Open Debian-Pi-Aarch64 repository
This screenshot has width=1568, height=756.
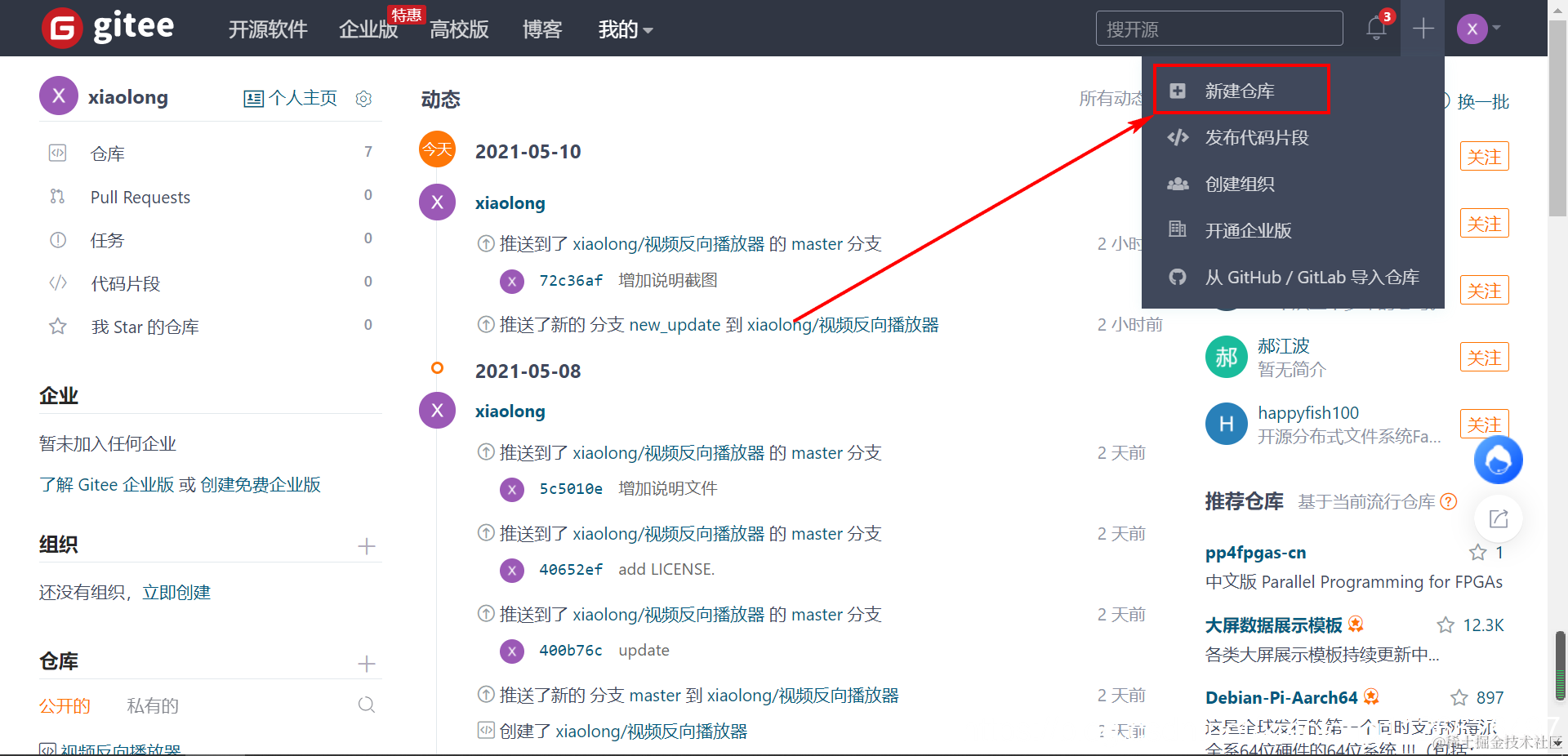[1281, 698]
